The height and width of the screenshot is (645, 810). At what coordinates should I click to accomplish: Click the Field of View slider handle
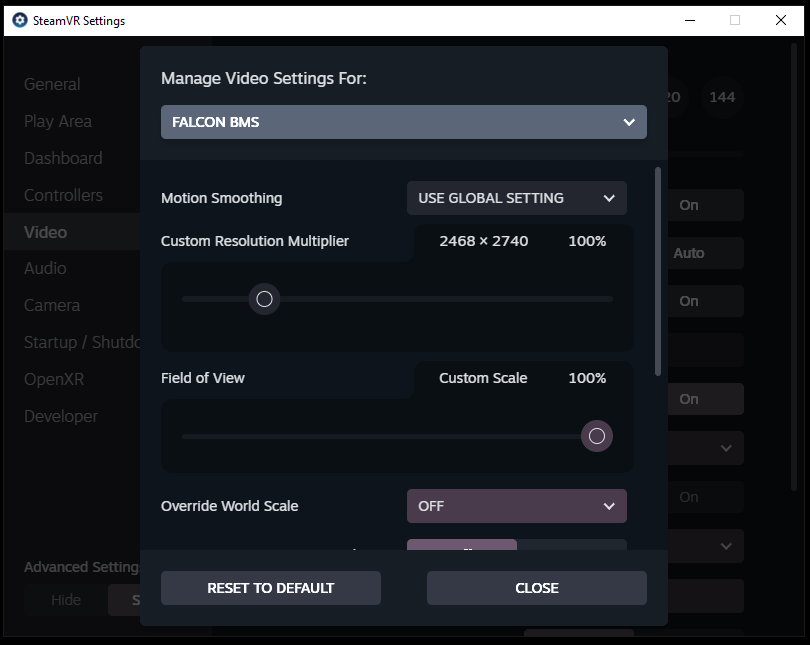(x=597, y=436)
